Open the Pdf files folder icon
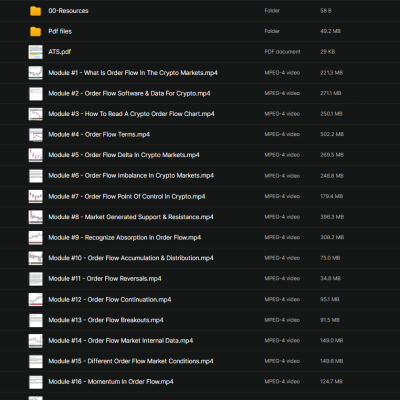This screenshot has height=400, width=400. click(35, 32)
